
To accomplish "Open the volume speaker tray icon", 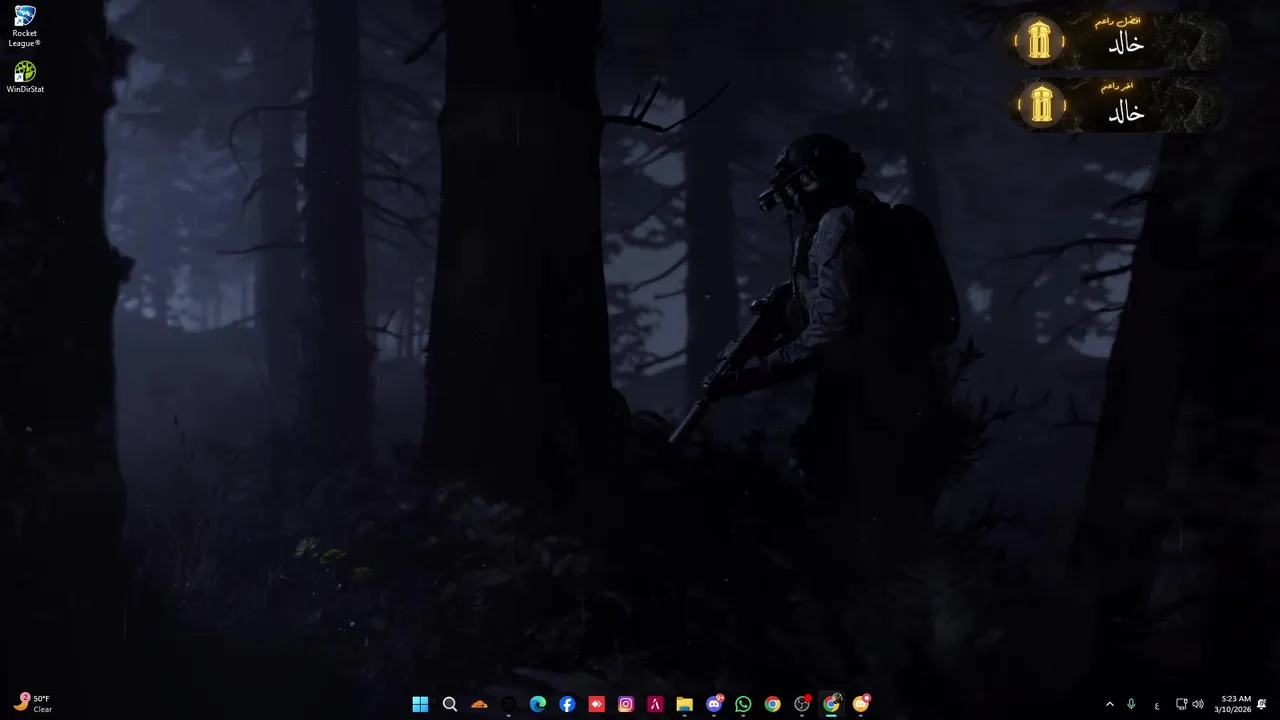I will click(1198, 704).
